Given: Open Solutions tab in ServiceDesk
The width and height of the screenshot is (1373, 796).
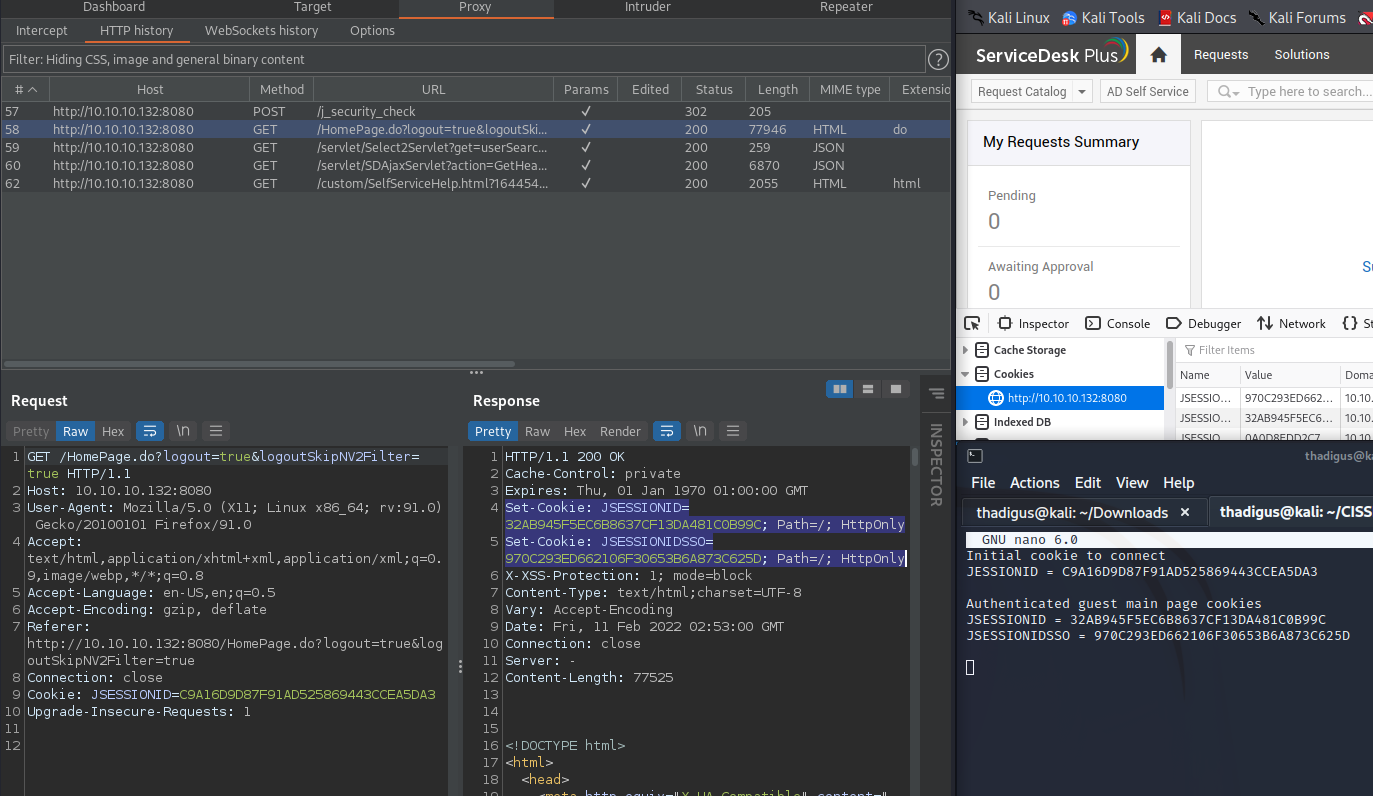Looking at the screenshot, I should pos(1301,55).
